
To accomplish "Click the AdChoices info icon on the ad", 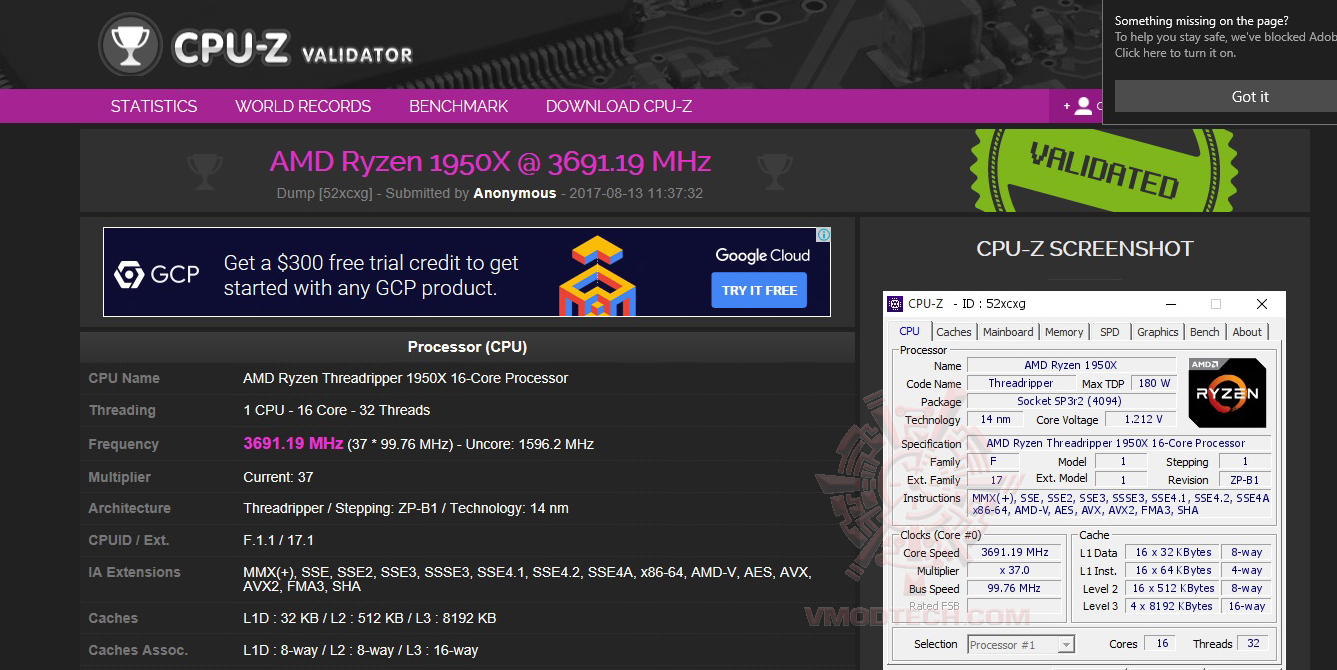I will 822,234.
